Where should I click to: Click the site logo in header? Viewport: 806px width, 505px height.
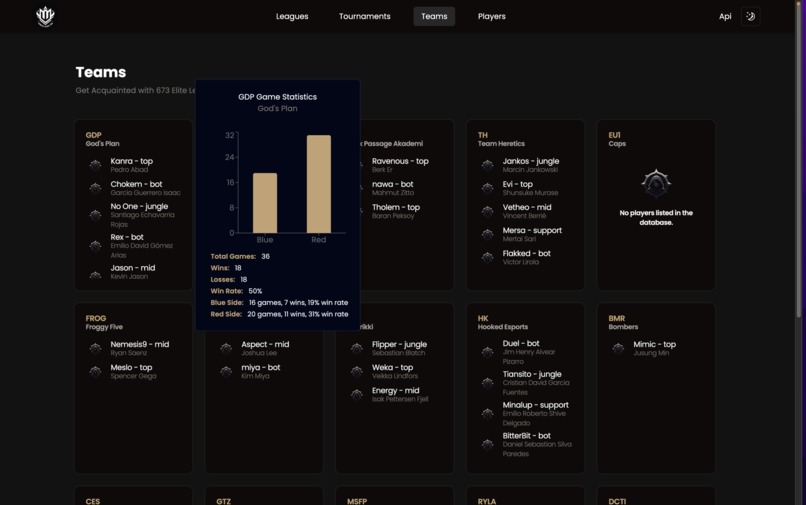[x=45, y=16]
